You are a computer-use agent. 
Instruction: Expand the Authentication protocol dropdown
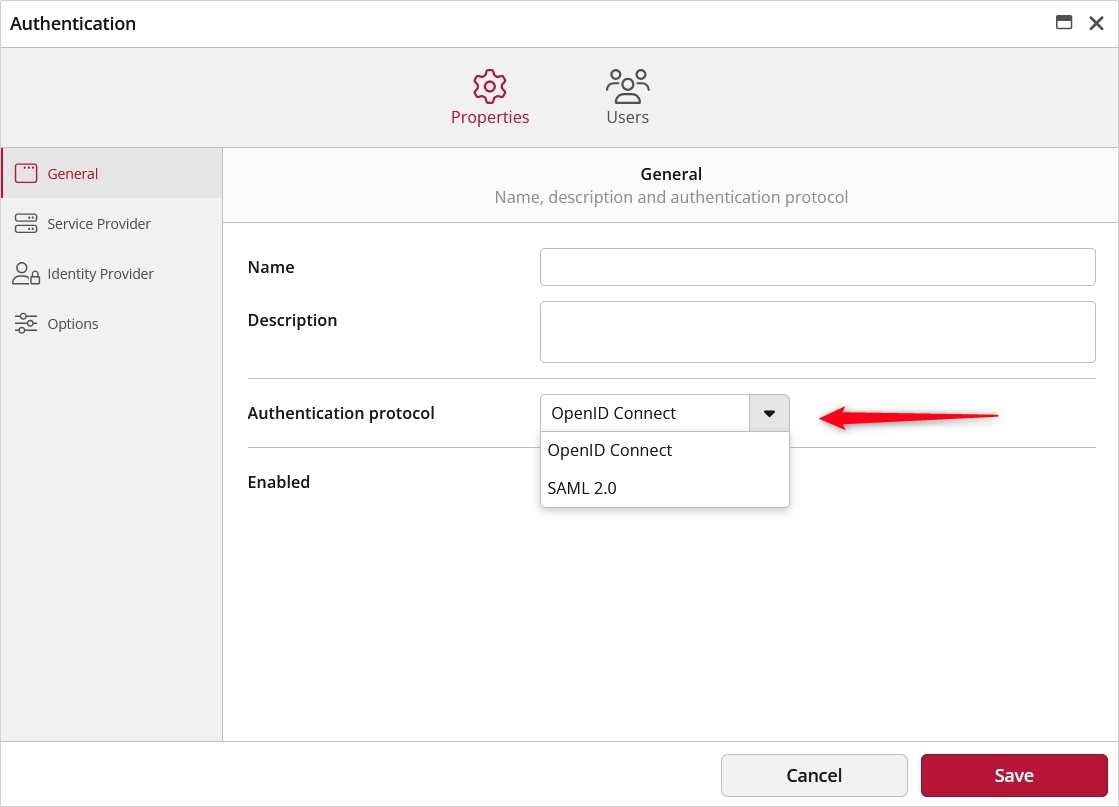tap(768, 412)
